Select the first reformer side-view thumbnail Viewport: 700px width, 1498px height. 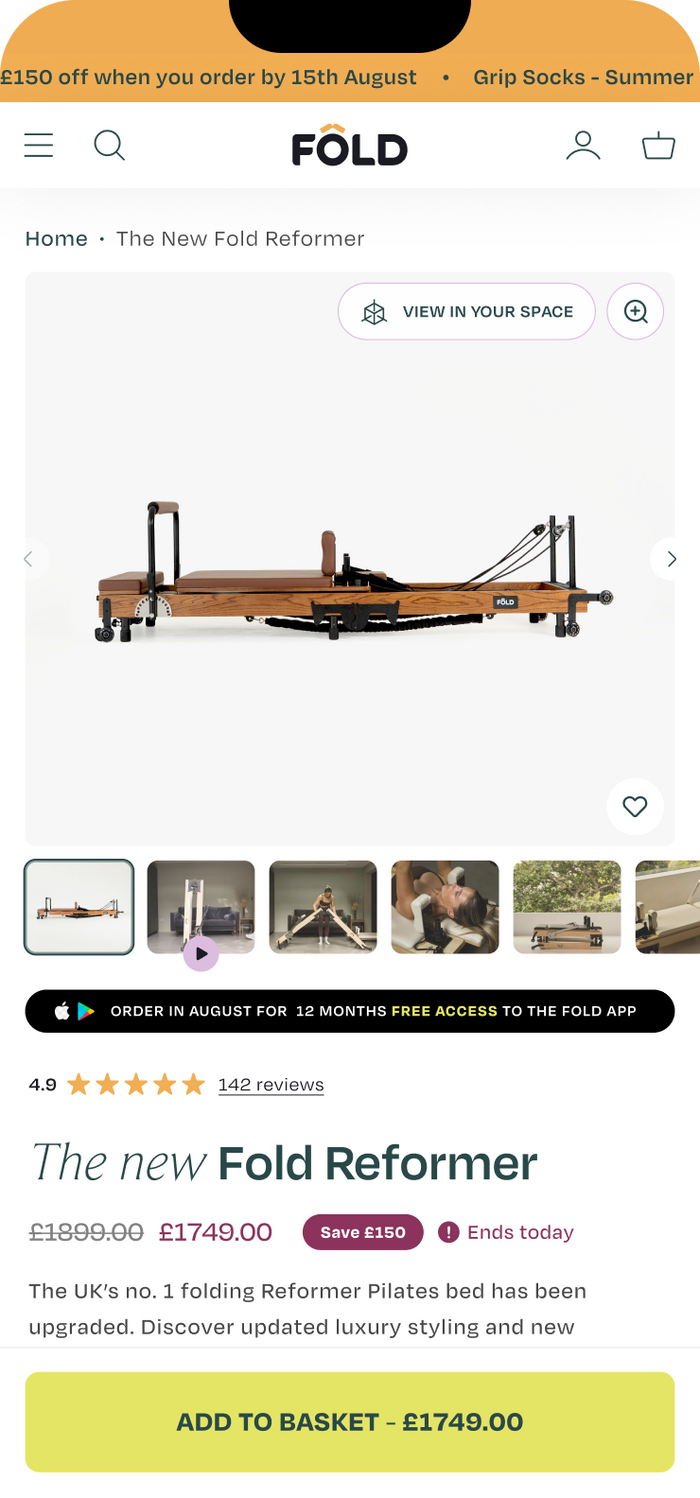coord(79,907)
